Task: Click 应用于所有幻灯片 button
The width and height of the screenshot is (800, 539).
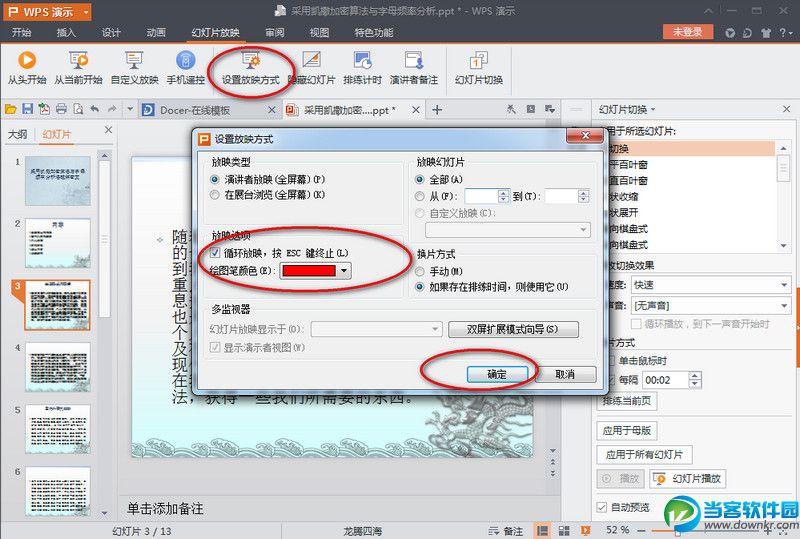Action: [644, 454]
